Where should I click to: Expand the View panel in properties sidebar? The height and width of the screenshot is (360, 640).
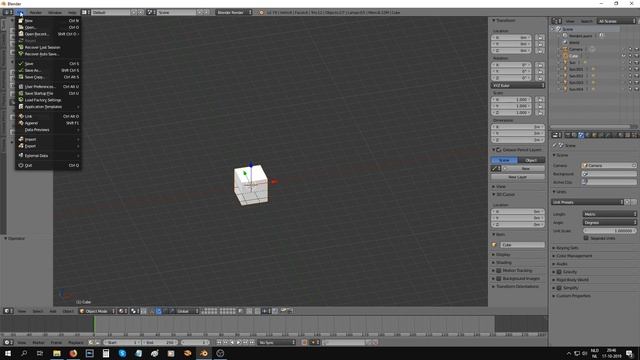pyautogui.click(x=499, y=187)
